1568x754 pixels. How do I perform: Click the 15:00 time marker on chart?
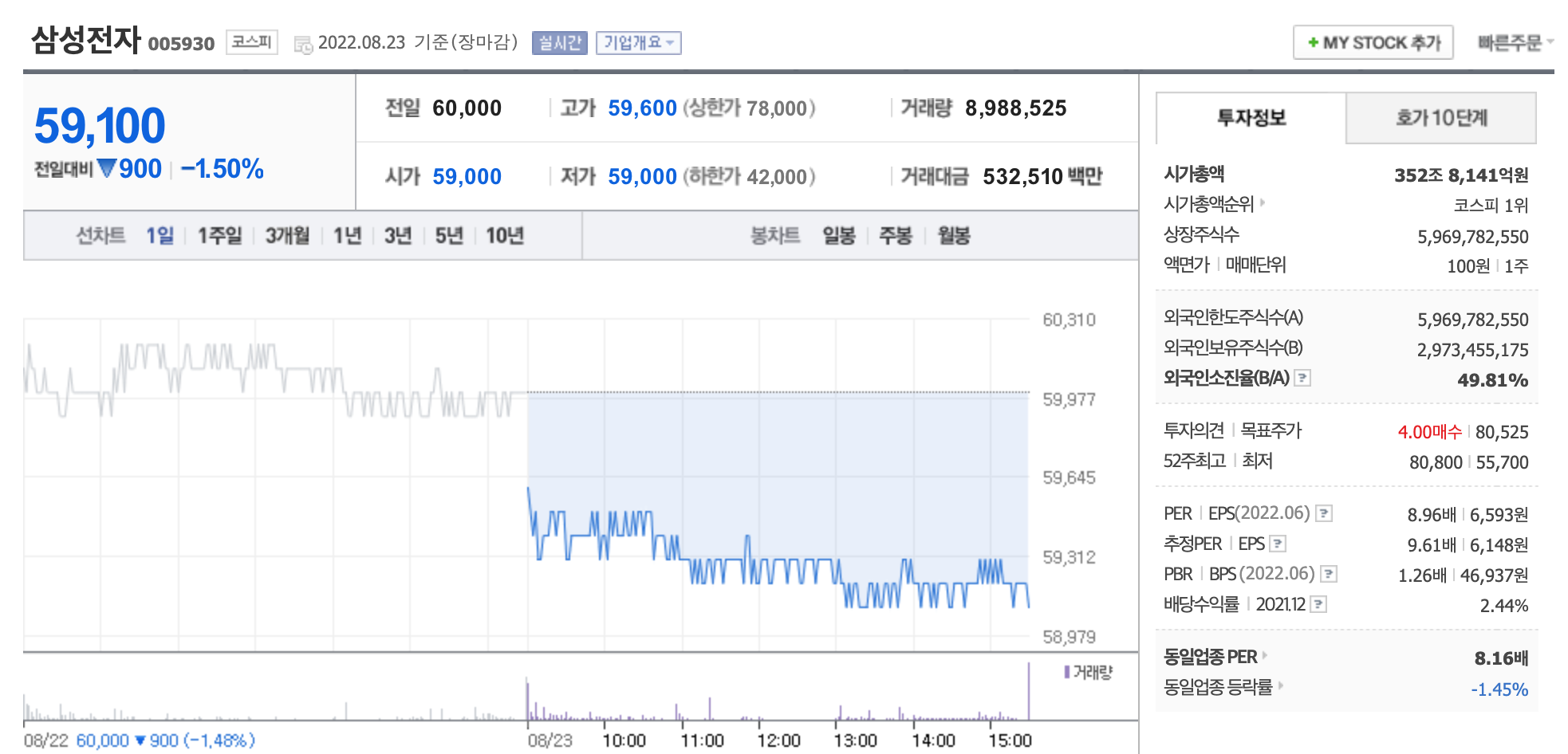(x=1010, y=740)
